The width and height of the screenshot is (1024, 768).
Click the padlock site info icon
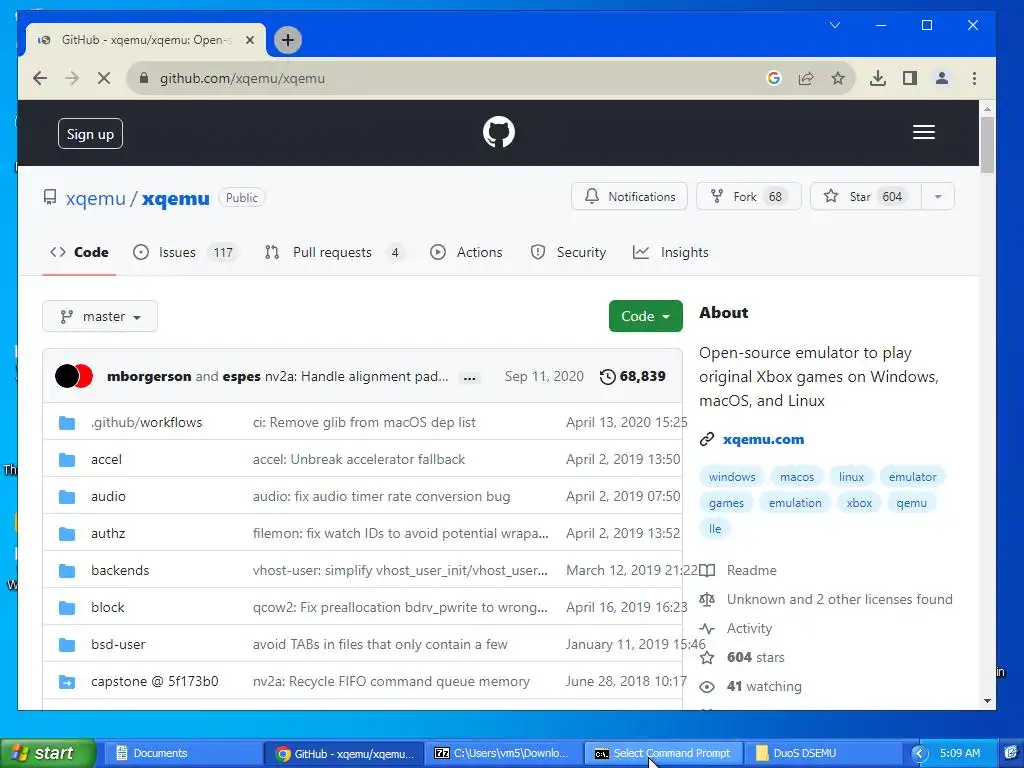144,78
